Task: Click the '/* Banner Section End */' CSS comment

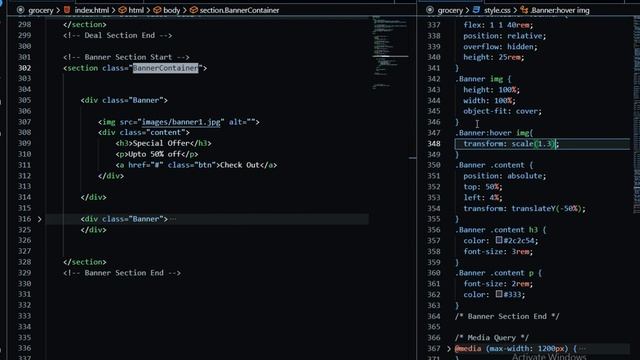Action: (x=507, y=316)
